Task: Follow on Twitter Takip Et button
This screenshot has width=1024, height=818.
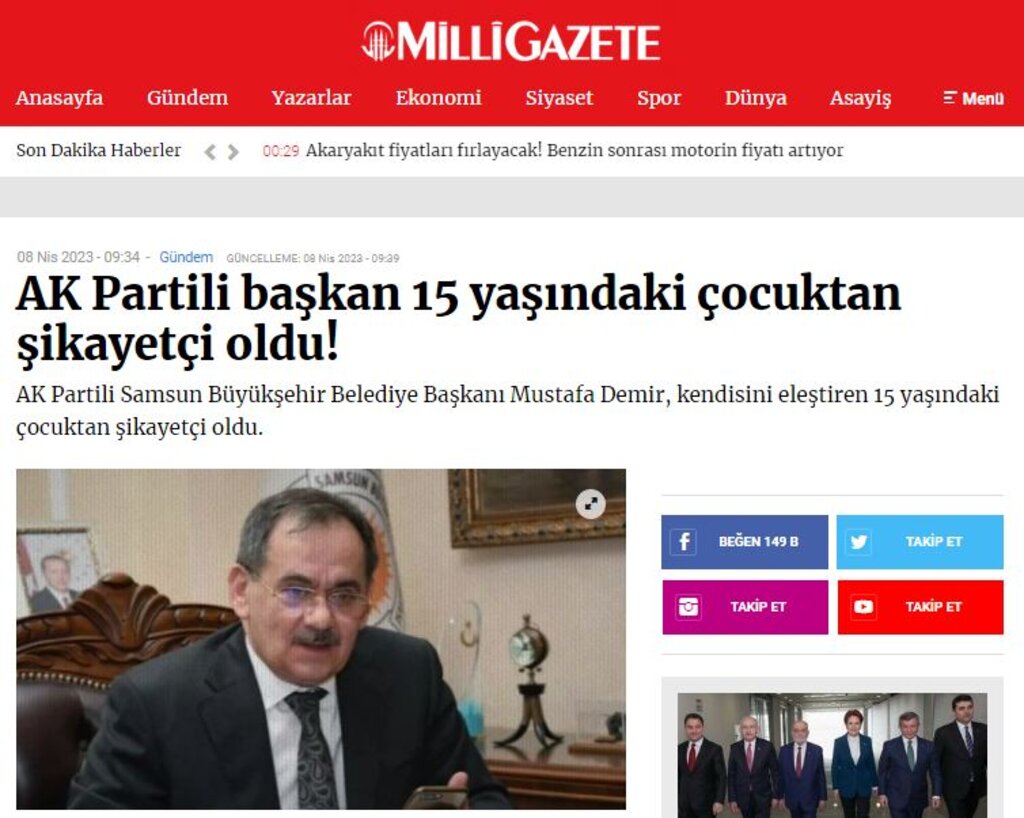Action: click(920, 541)
